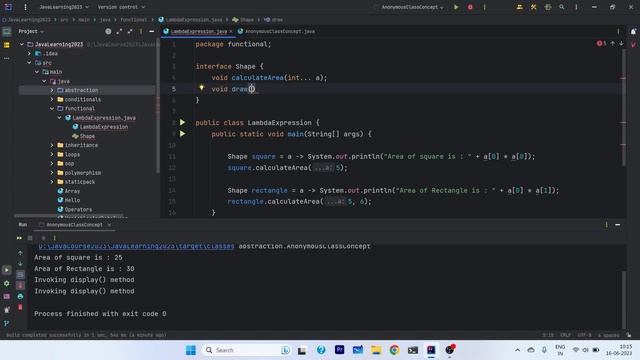
Task: Run the AnonymousClassConcept configuration
Action: [456, 7]
